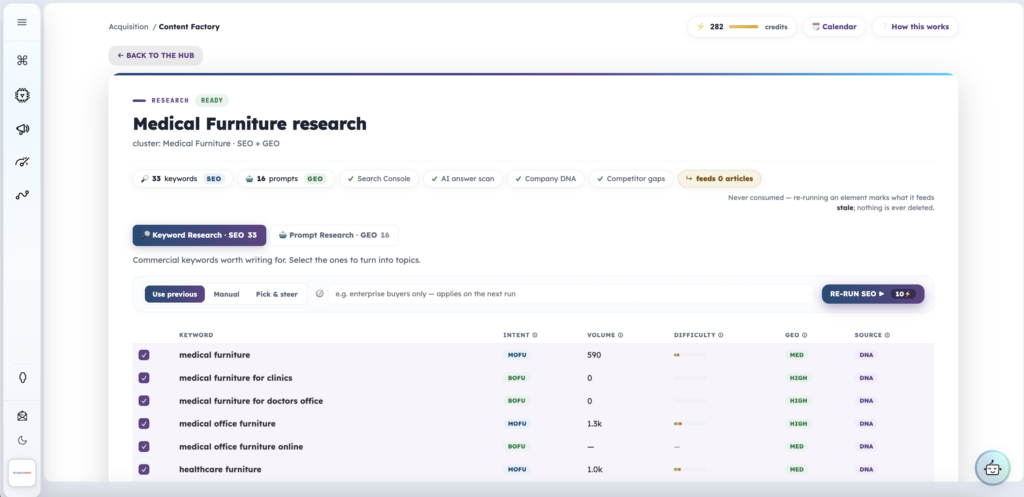The height and width of the screenshot is (497, 1024).
Task: Select the 'Manual' mode option
Action: (226, 294)
